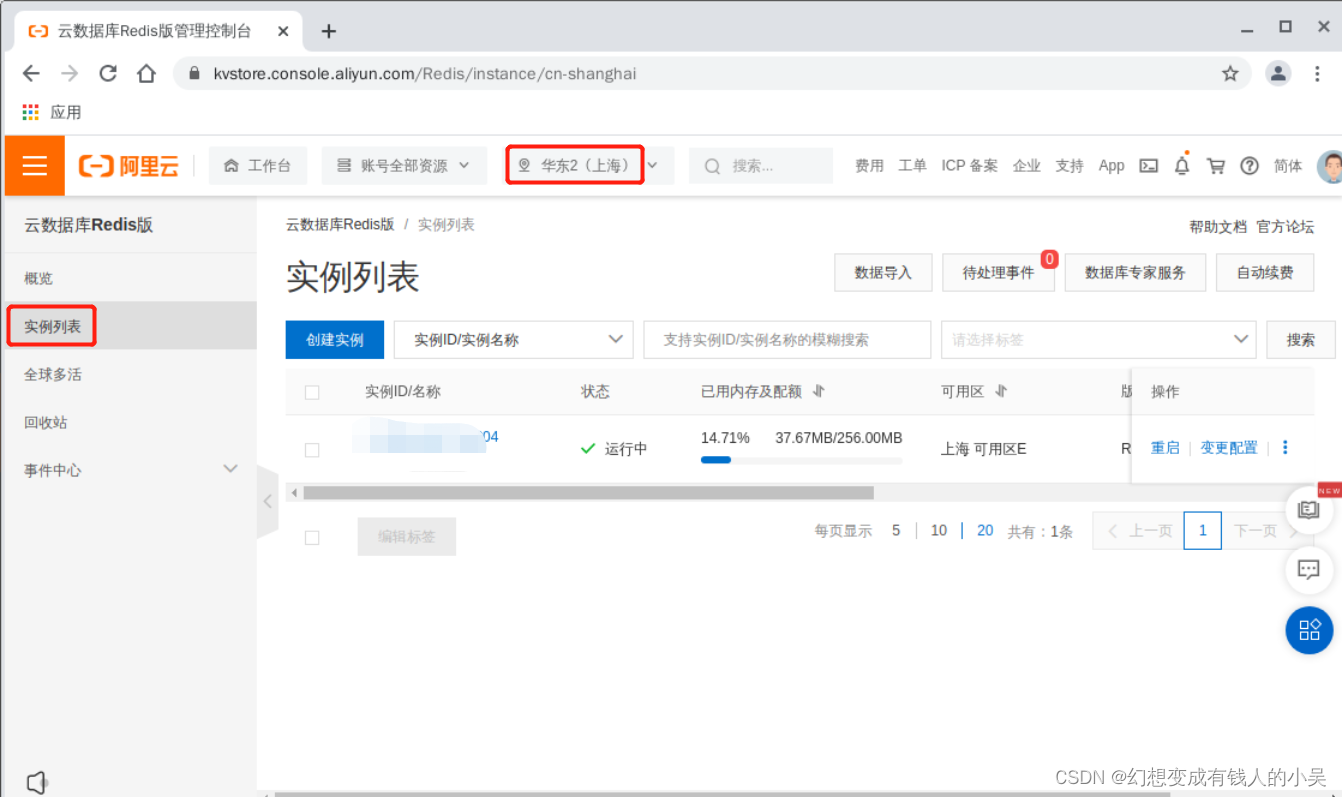
Task: Sort by 可用区 column
Action: coord(1001,391)
